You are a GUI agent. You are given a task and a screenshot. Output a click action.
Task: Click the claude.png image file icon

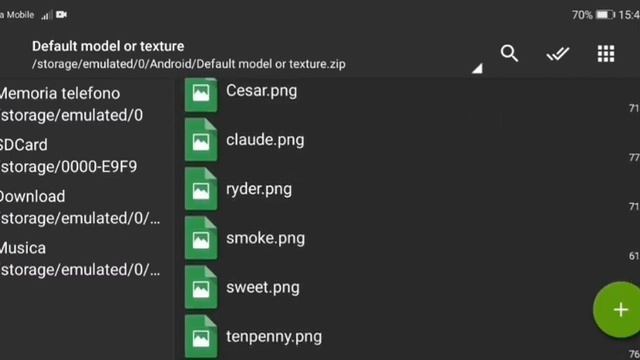tap(201, 140)
